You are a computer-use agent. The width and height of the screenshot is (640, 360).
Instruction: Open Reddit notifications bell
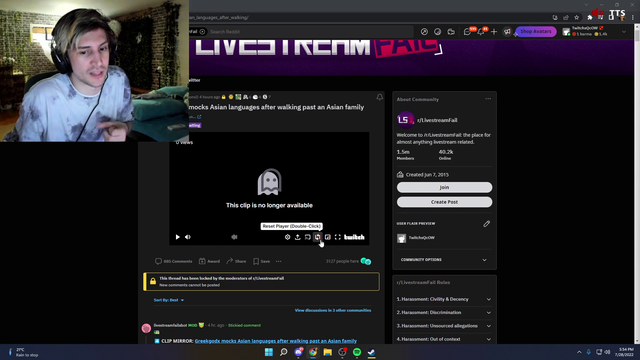481,31
